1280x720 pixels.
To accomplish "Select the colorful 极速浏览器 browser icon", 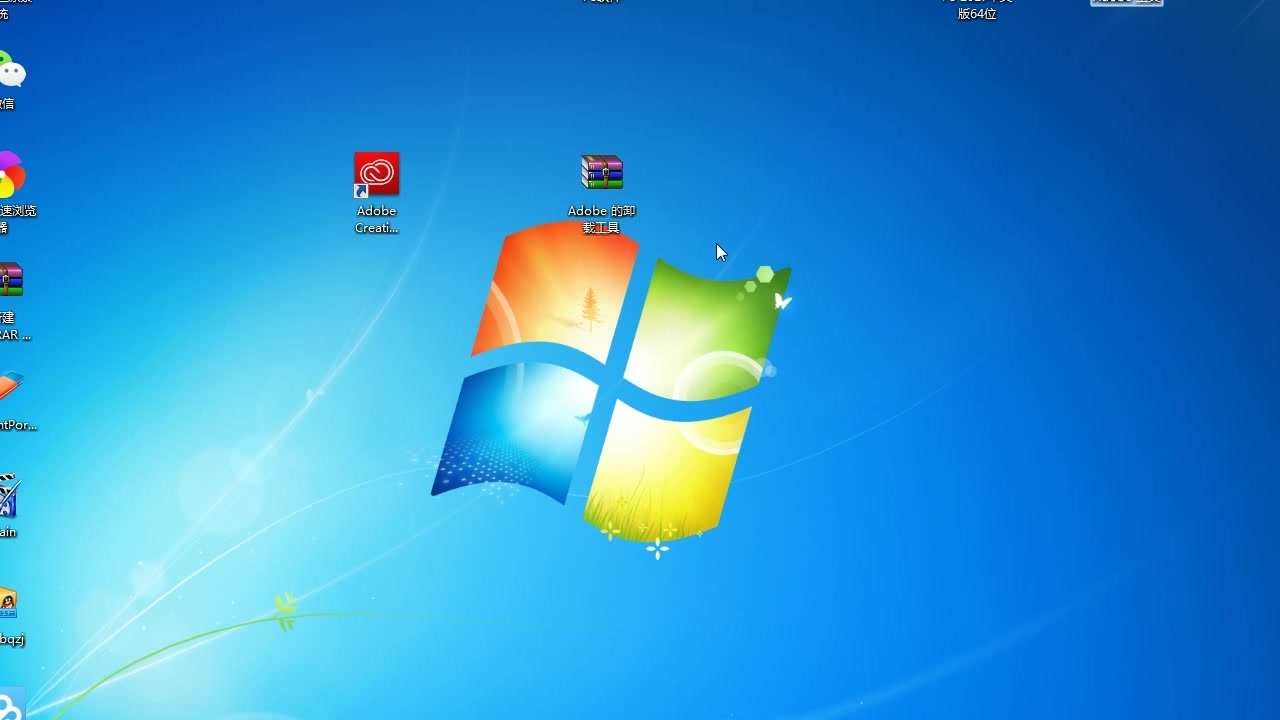I will point(11,176).
